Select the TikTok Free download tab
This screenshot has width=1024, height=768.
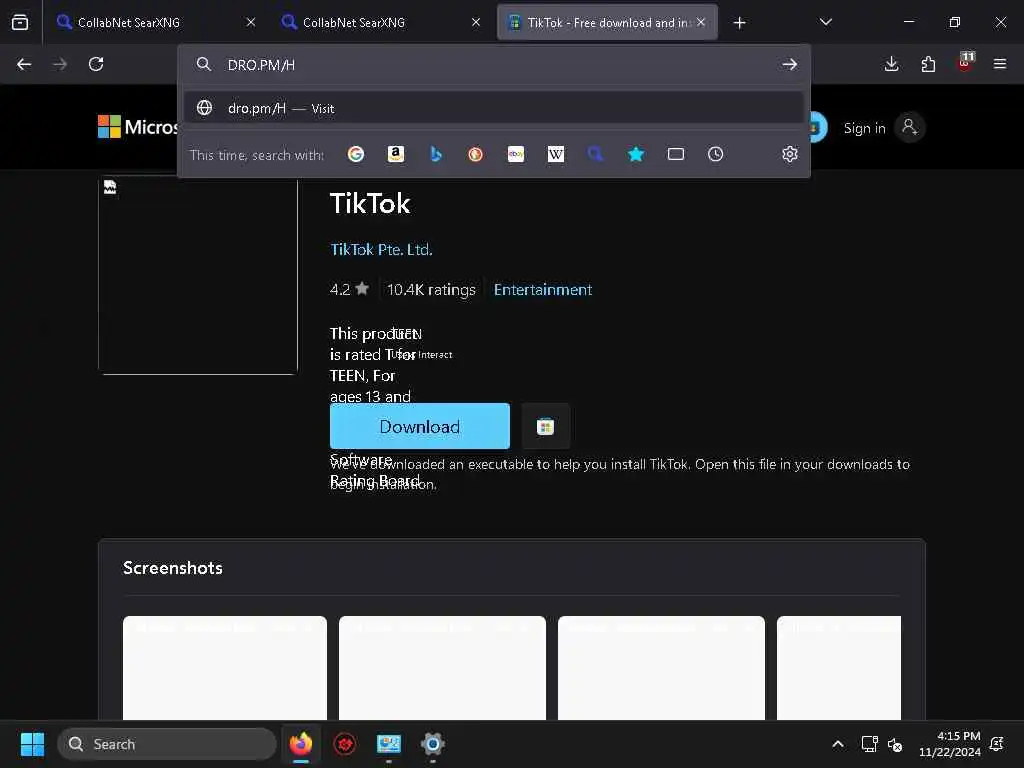point(607,22)
